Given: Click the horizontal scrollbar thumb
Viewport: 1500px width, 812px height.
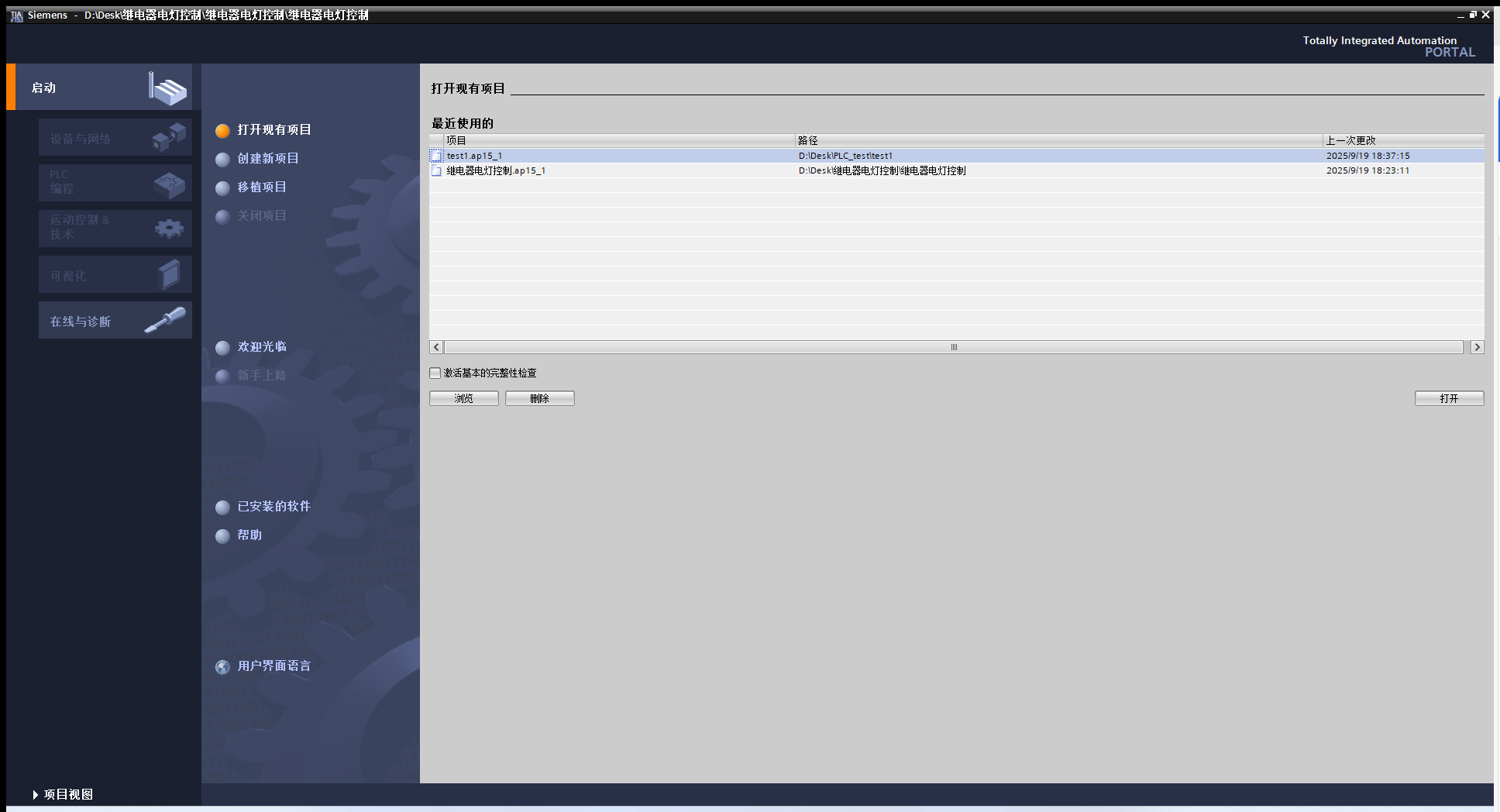Looking at the screenshot, I should (954, 347).
